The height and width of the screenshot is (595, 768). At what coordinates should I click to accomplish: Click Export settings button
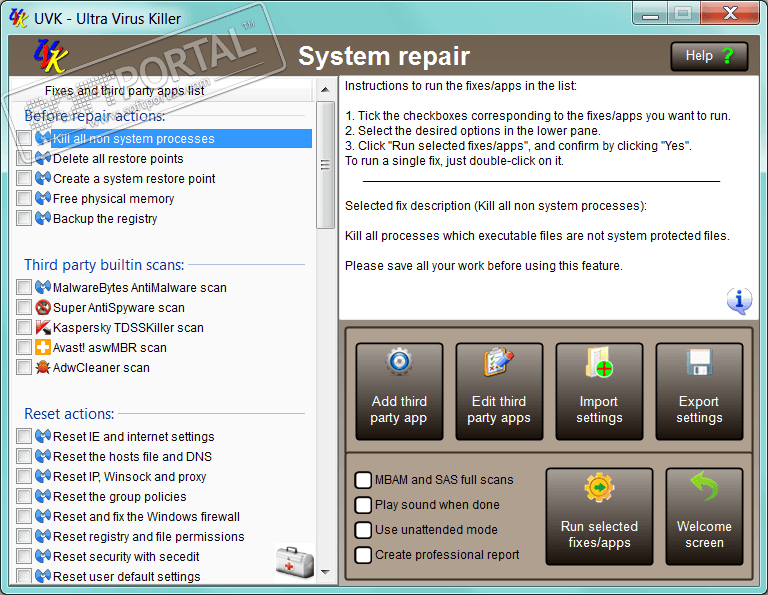[x=699, y=391]
